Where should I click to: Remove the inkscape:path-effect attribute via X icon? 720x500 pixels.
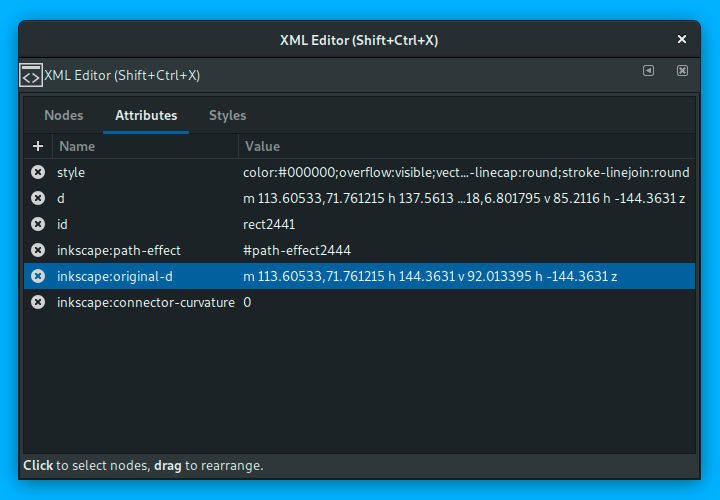click(38, 250)
